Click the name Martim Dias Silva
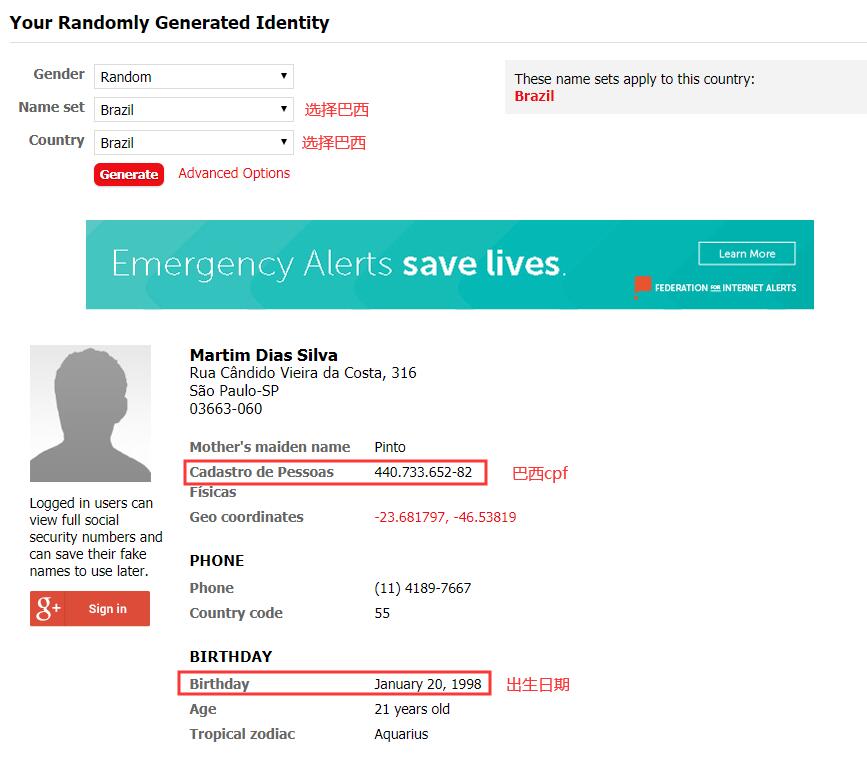This screenshot has height=763, width=867. pyautogui.click(x=264, y=355)
